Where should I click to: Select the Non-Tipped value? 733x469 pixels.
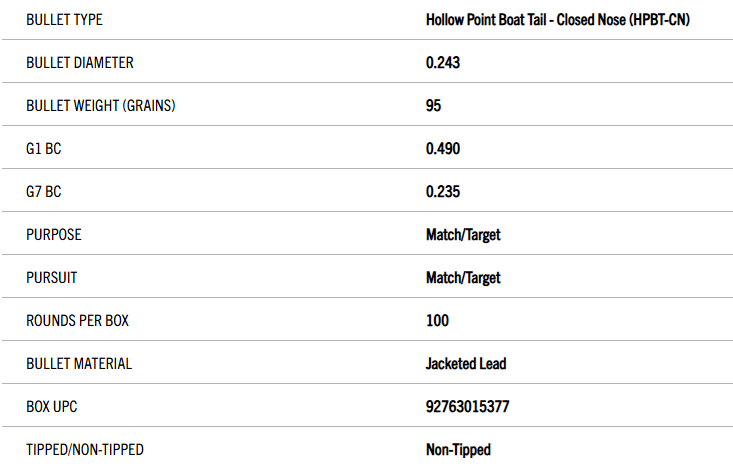(458, 449)
